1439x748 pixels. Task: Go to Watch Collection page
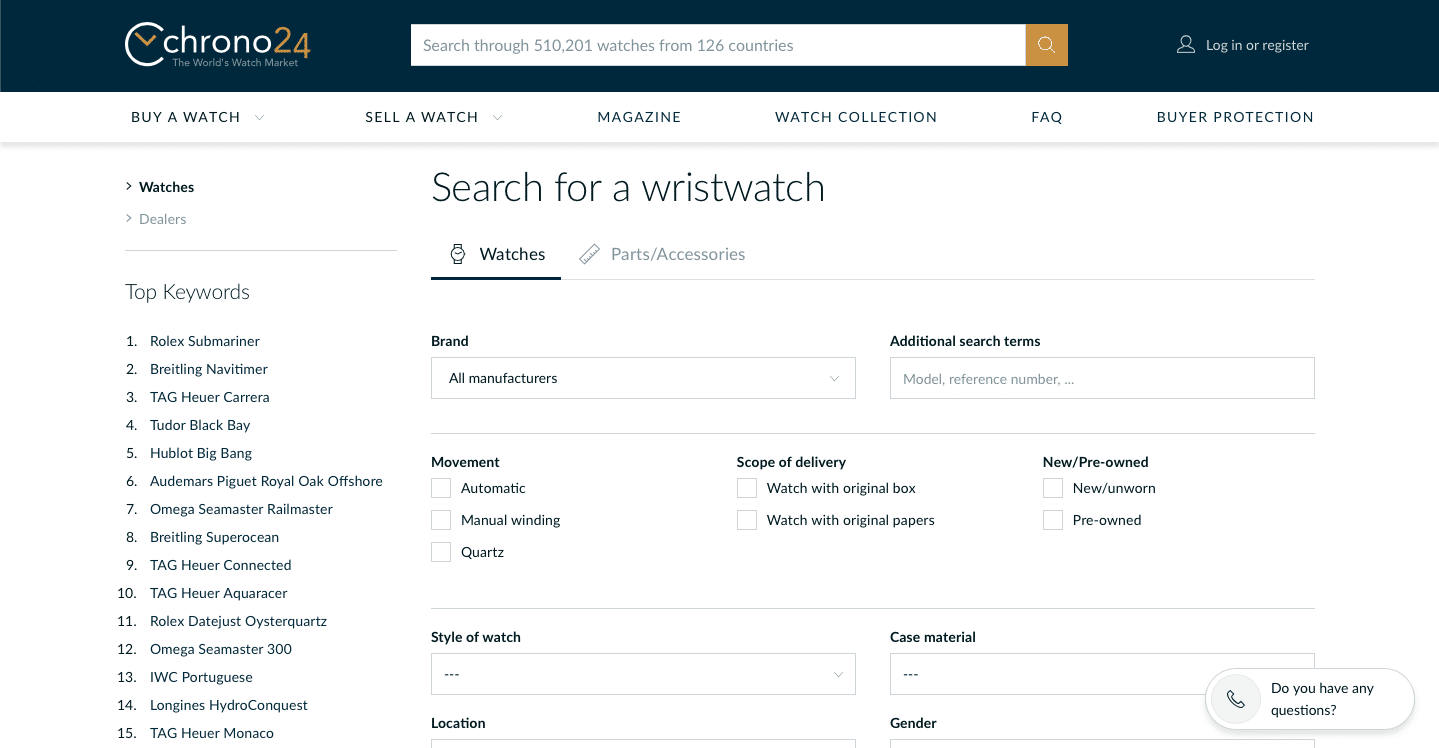856,117
